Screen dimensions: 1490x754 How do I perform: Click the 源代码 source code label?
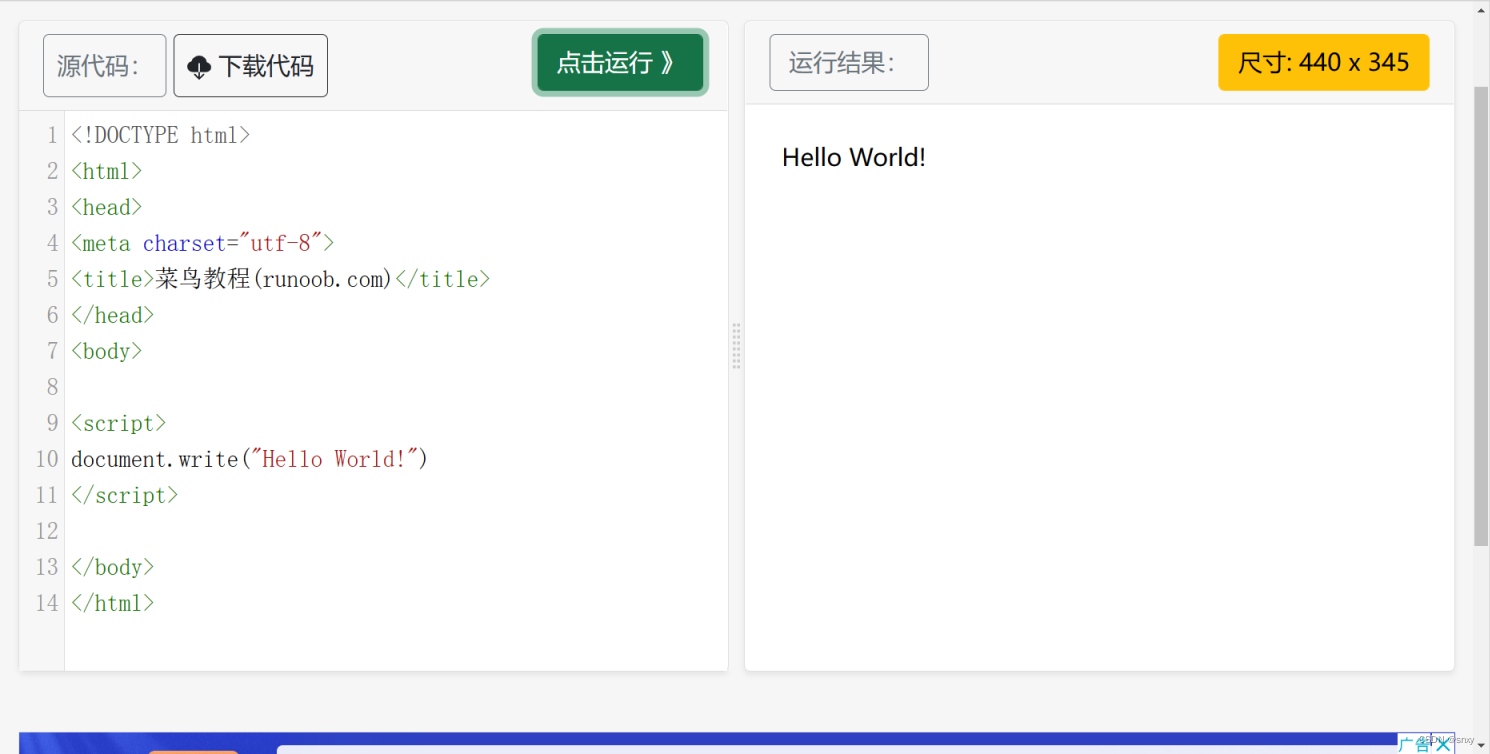105,66
